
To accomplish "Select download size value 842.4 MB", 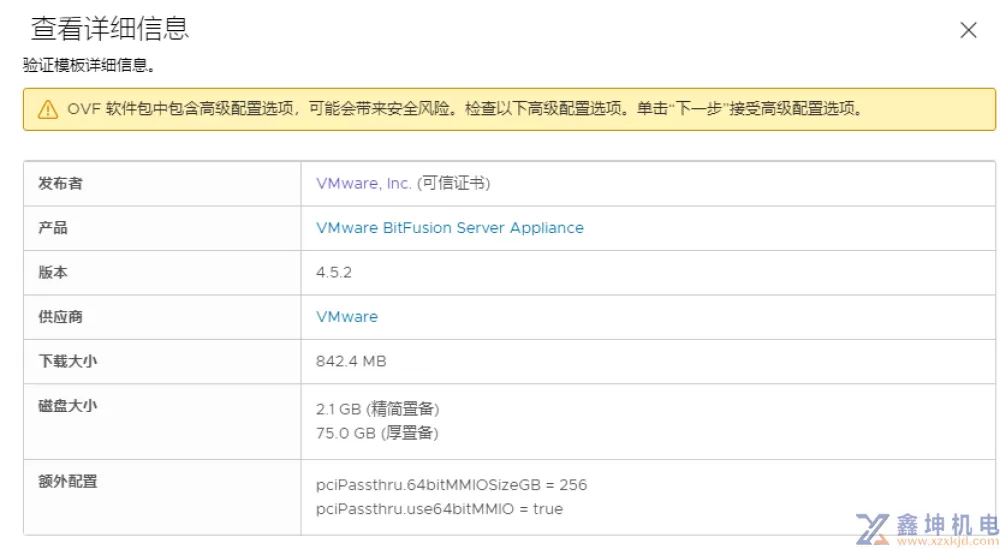I will tap(351, 362).
